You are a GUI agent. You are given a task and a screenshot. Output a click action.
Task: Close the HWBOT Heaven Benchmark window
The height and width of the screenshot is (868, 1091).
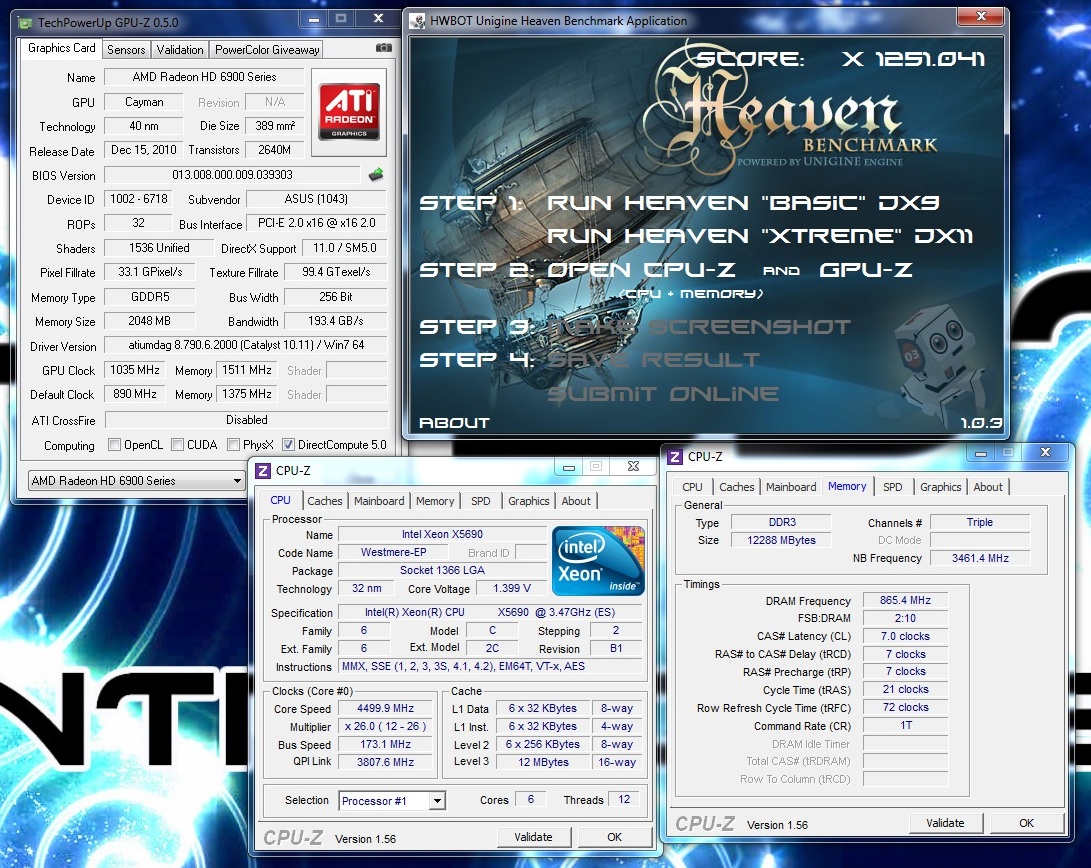point(980,17)
